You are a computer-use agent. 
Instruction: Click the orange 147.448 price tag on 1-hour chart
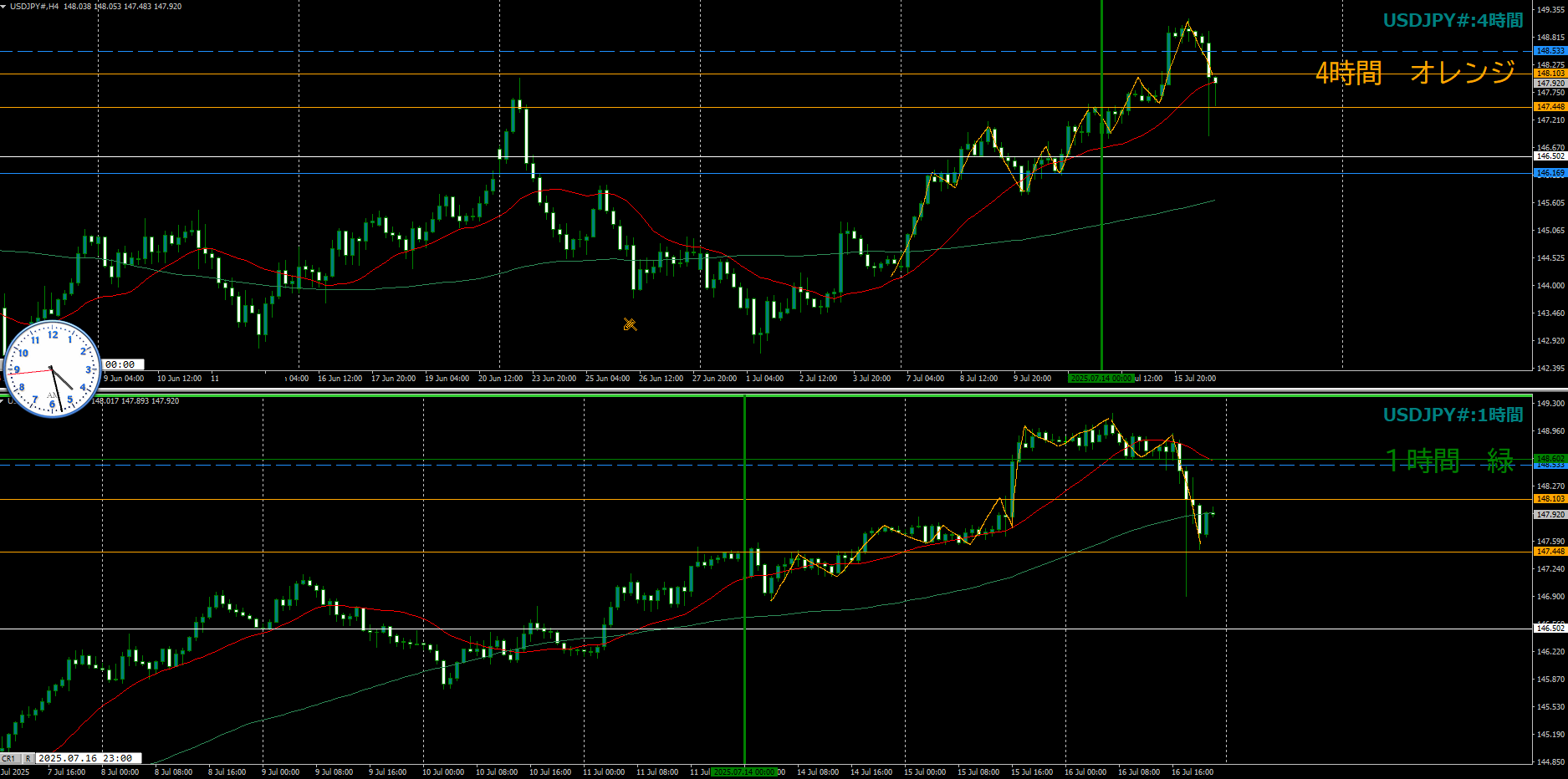click(1550, 552)
